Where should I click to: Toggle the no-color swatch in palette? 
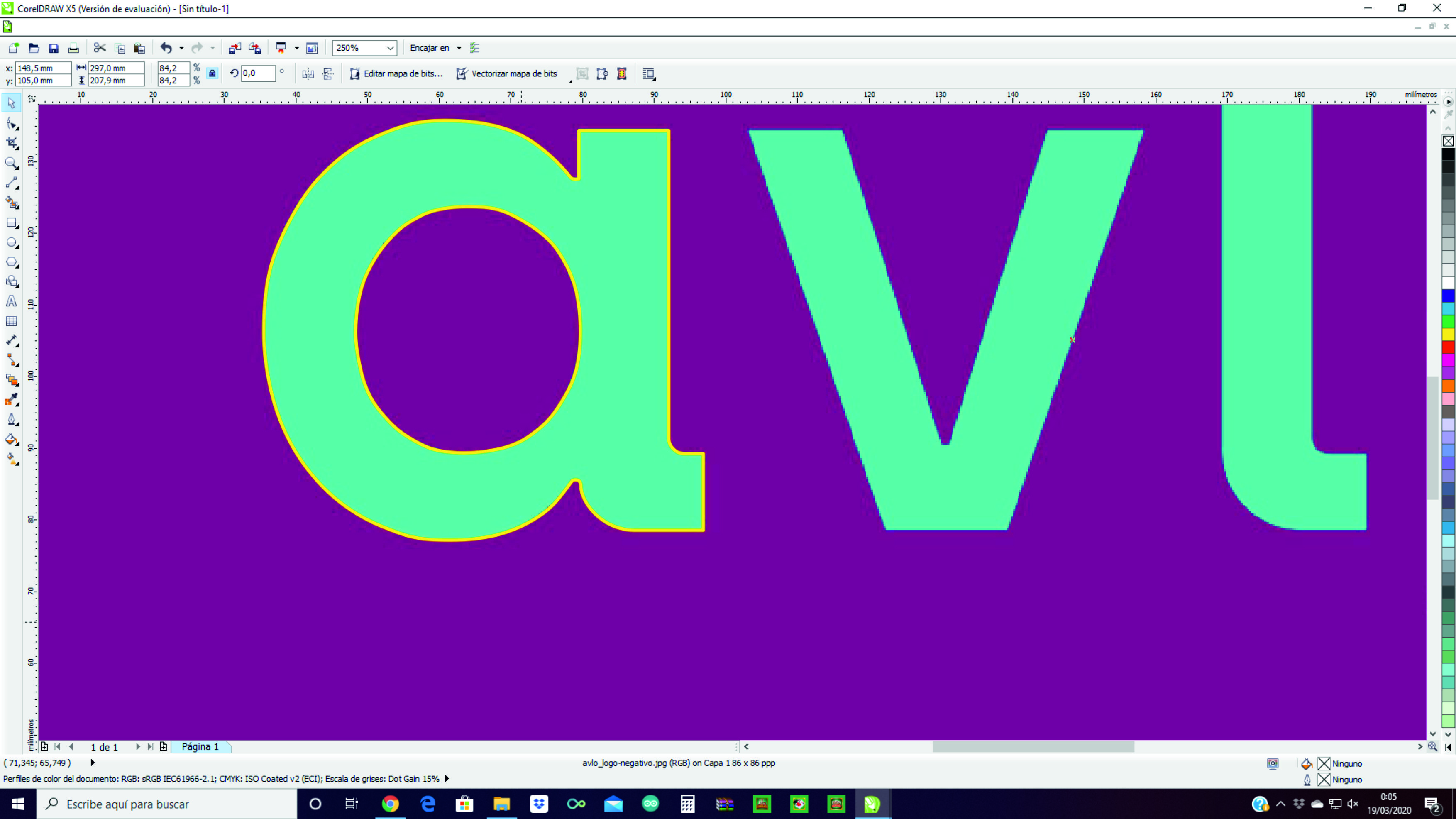pos(1448,141)
